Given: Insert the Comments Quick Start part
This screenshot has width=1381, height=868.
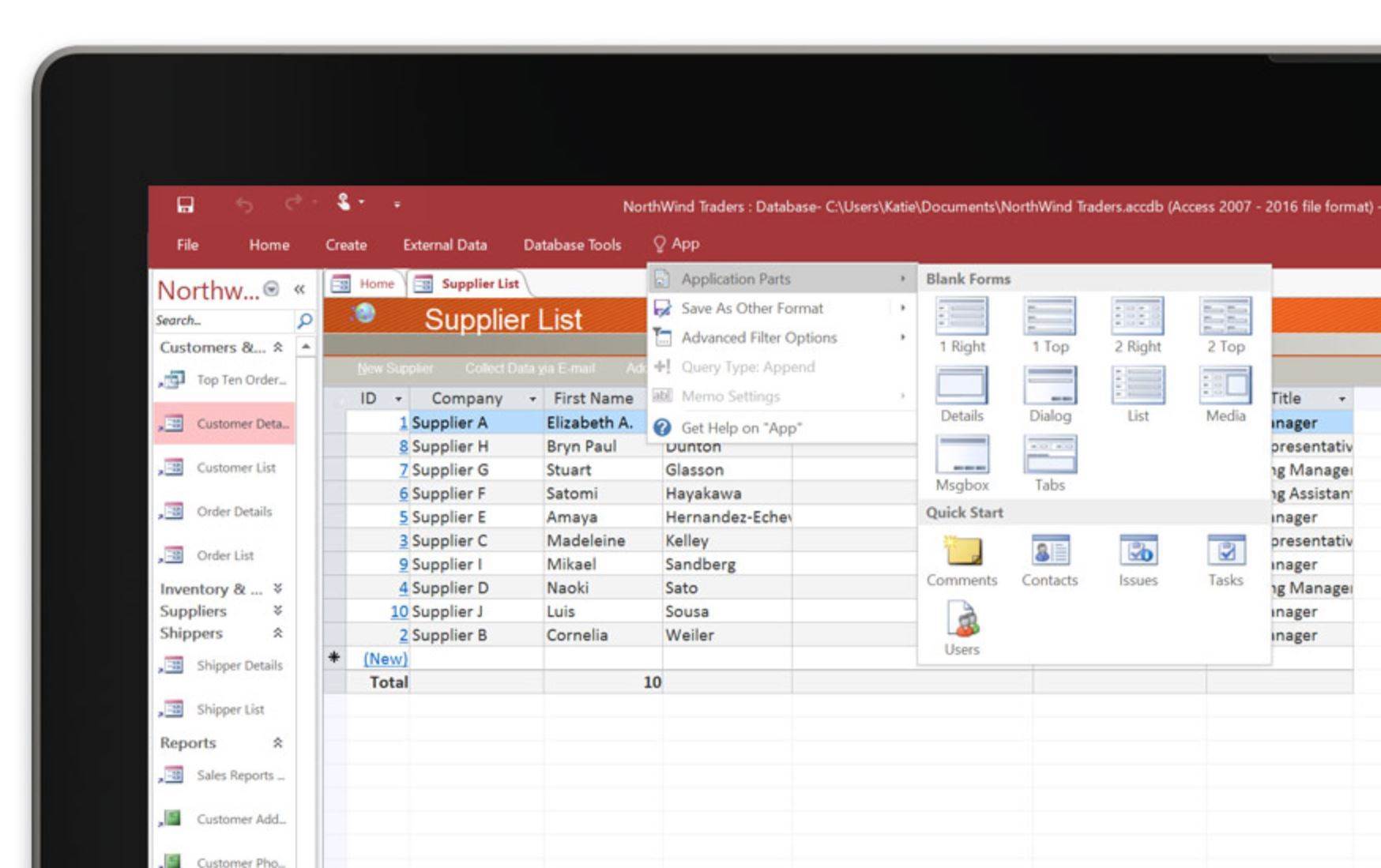Looking at the screenshot, I should point(961,559).
